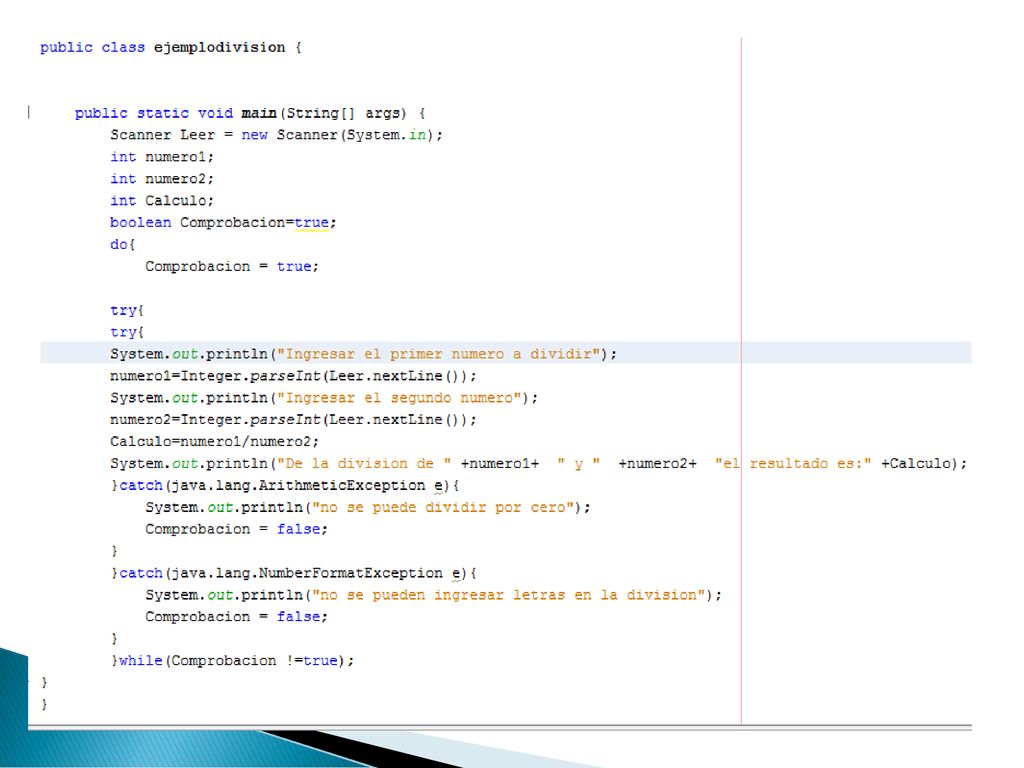Image resolution: width=1024 pixels, height=768 pixels.
Task: Click the 'public static void' keywords
Action: [153, 113]
